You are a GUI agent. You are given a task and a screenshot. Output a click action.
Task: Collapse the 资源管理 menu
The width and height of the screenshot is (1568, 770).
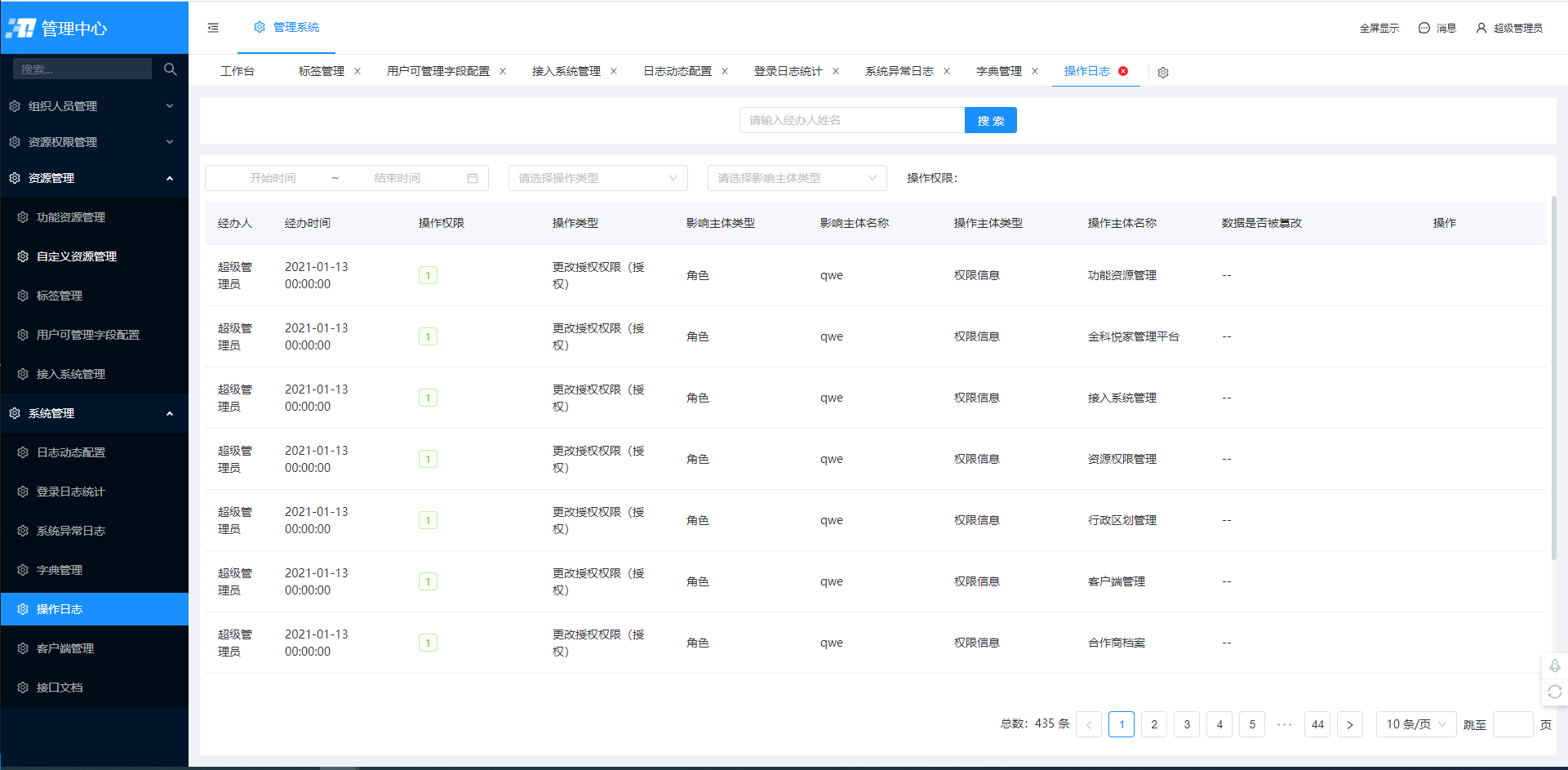pos(95,178)
